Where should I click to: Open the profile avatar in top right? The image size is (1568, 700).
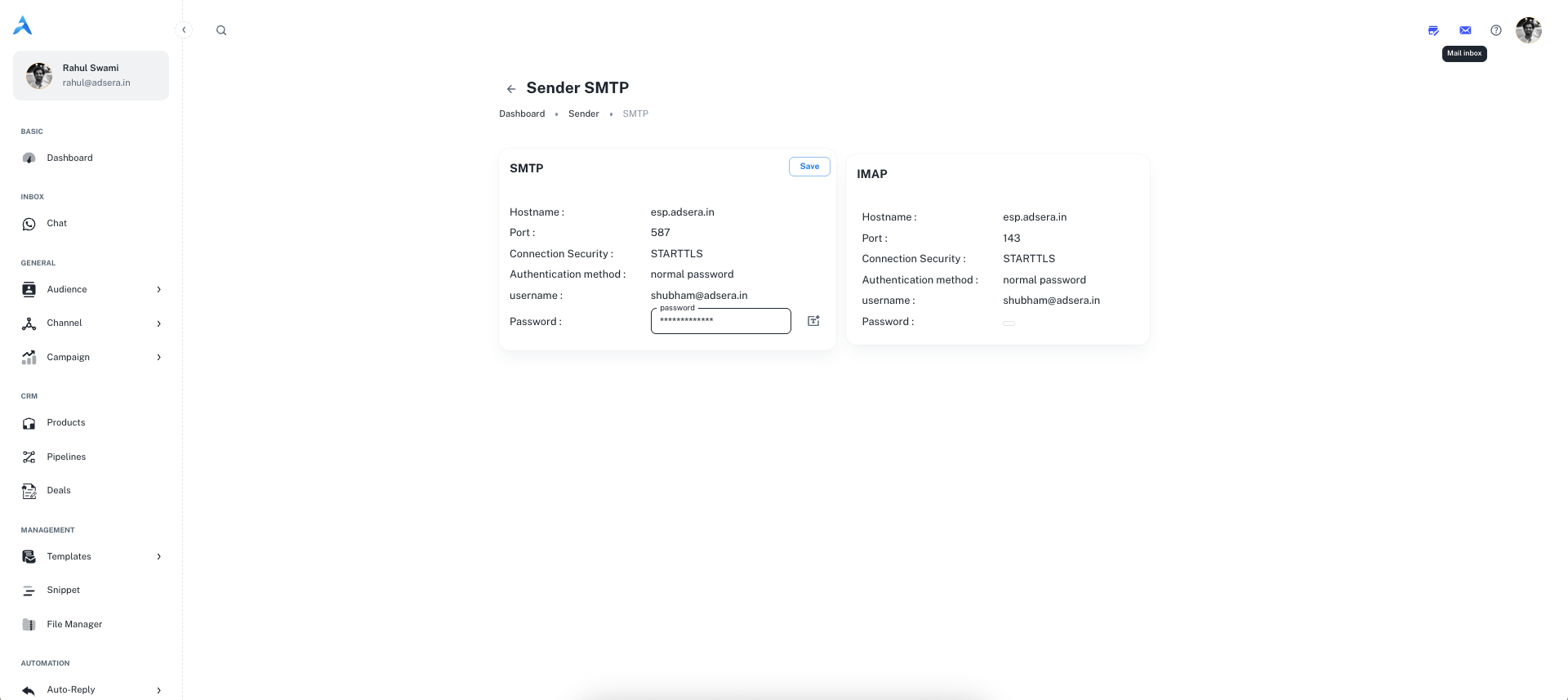click(1528, 30)
